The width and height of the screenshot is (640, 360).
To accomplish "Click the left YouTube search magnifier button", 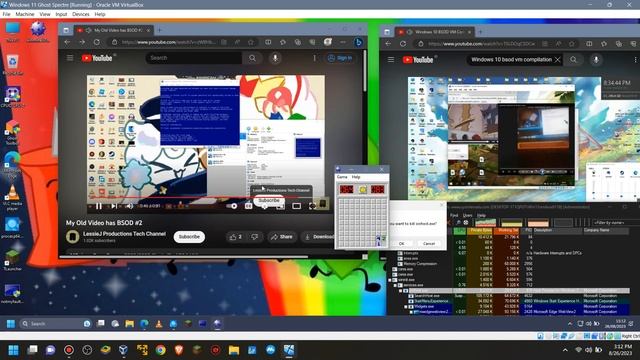I will pyautogui.click(x=253, y=58).
